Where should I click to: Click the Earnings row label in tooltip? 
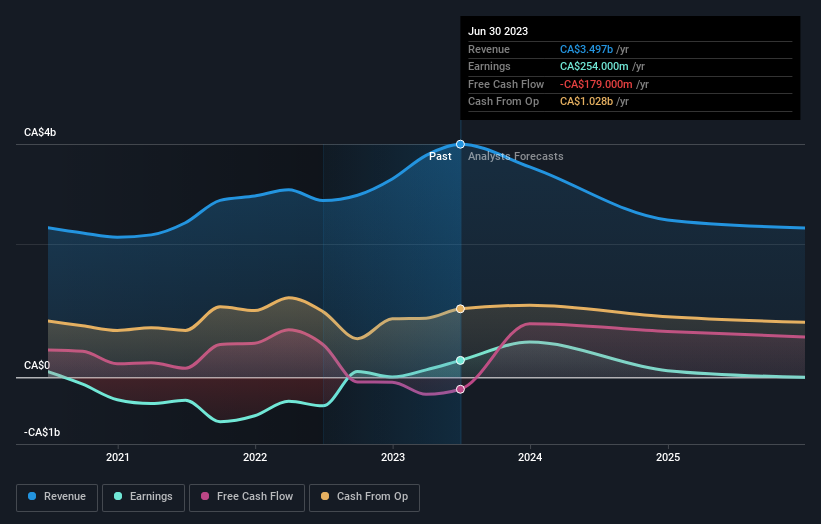[489, 66]
